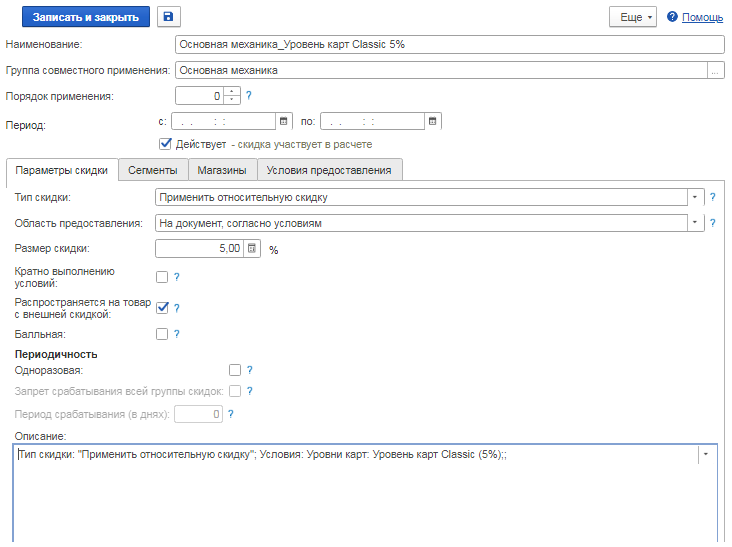
Task: Open calendar for period end date
Action: click(432, 121)
